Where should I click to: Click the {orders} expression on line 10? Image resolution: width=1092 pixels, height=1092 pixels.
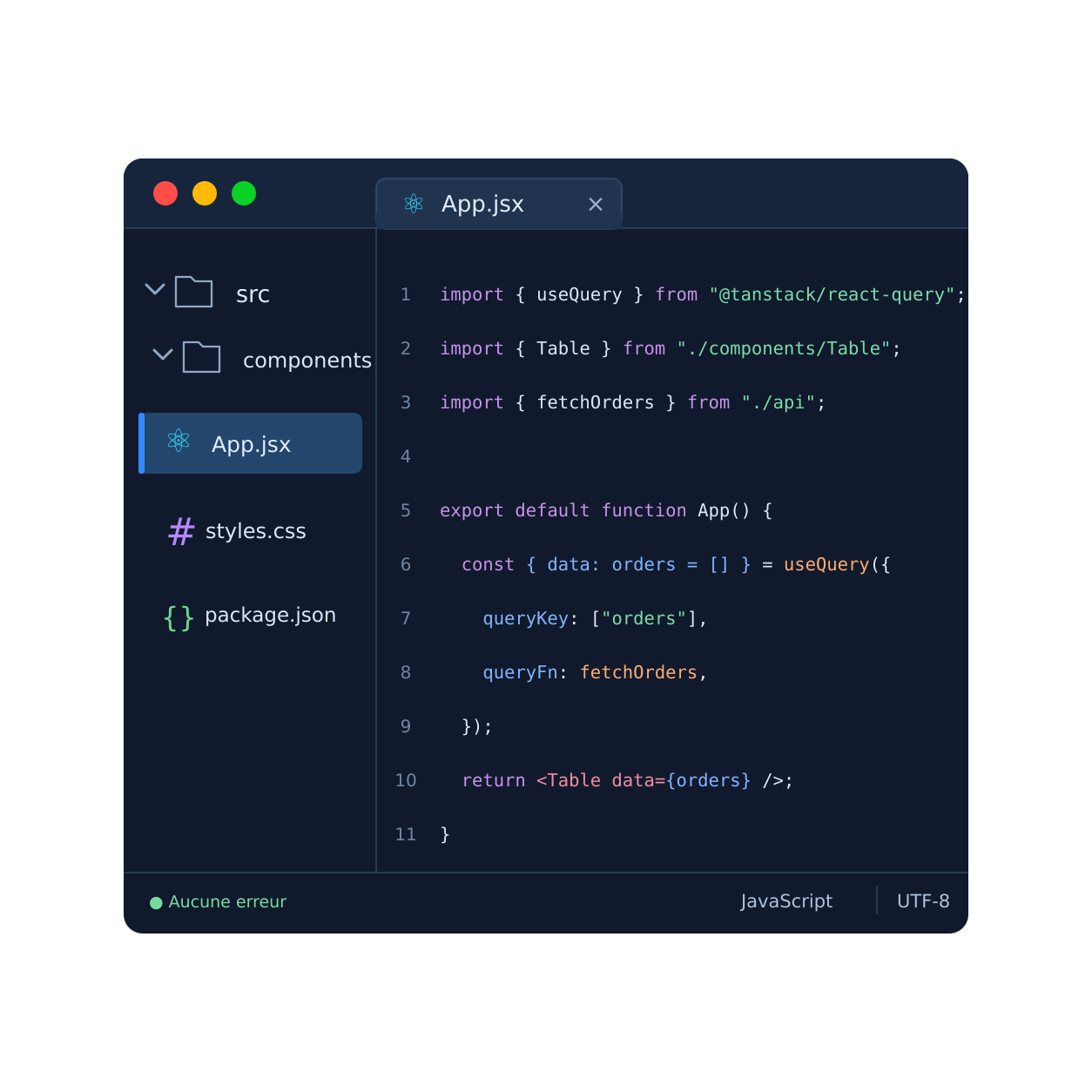(708, 780)
